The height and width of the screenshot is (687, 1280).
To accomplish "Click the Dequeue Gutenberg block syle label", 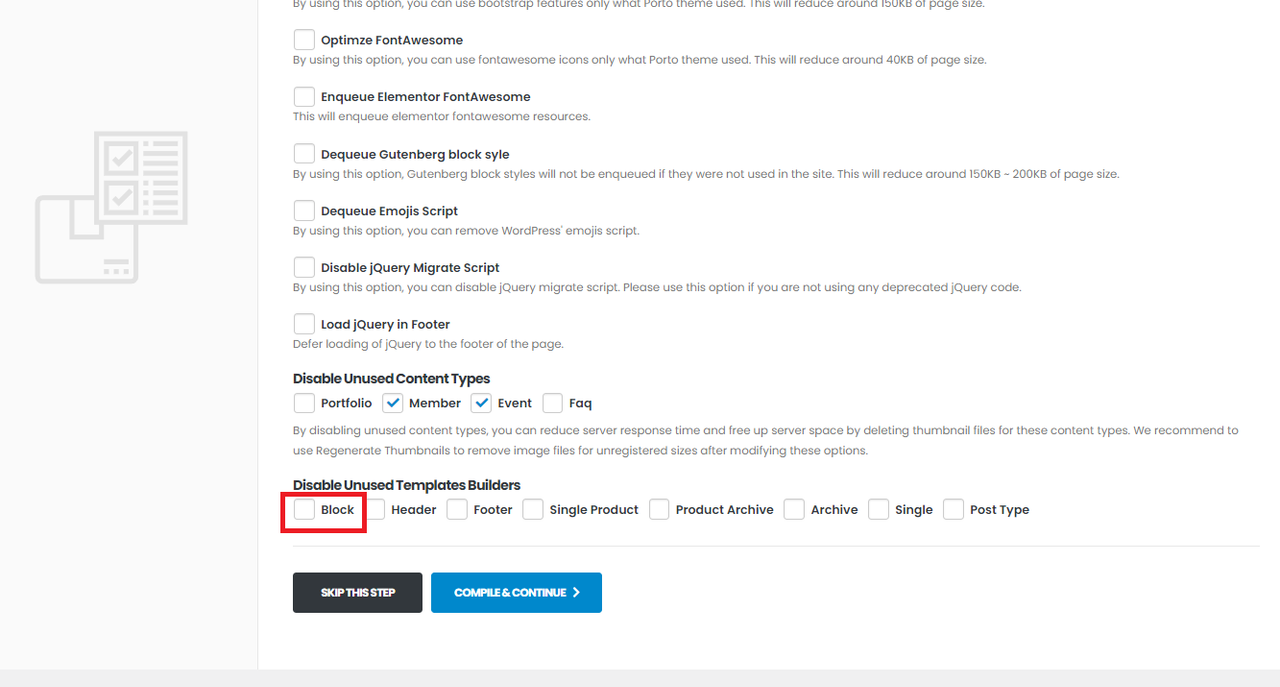I will click(x=415, y=154).
